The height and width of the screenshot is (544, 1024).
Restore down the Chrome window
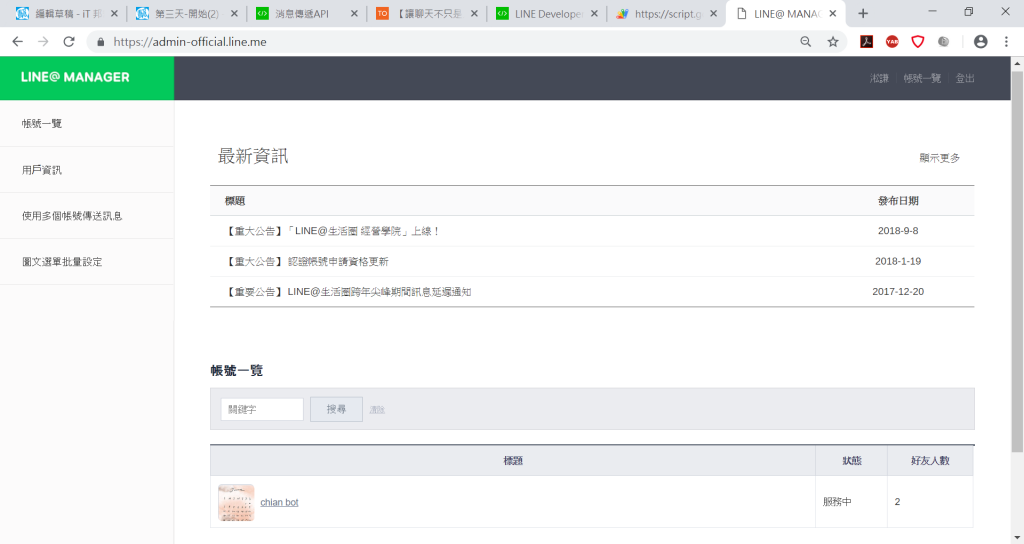(x=968, y=12)
